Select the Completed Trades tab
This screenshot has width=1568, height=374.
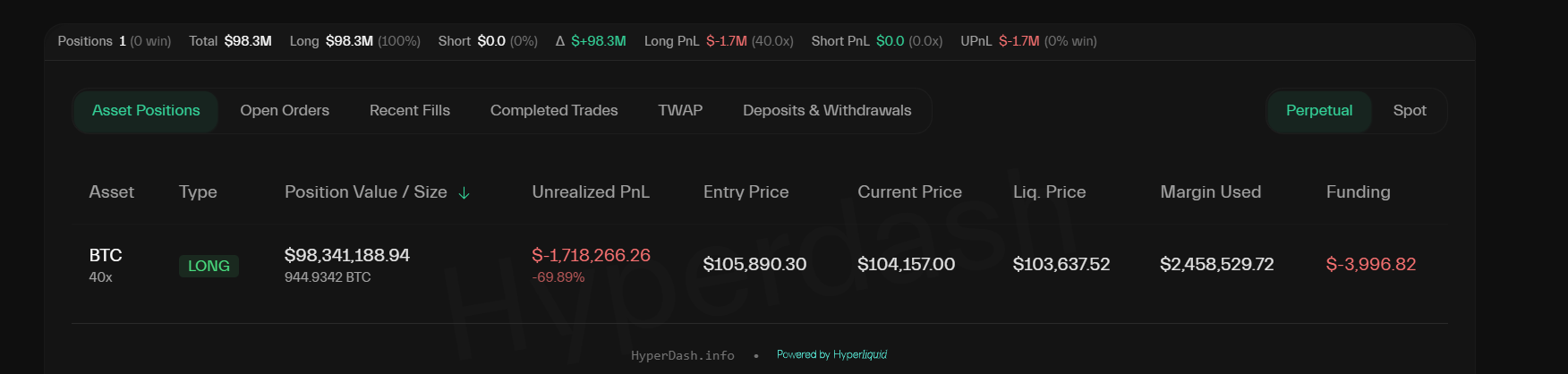point(553,111)
